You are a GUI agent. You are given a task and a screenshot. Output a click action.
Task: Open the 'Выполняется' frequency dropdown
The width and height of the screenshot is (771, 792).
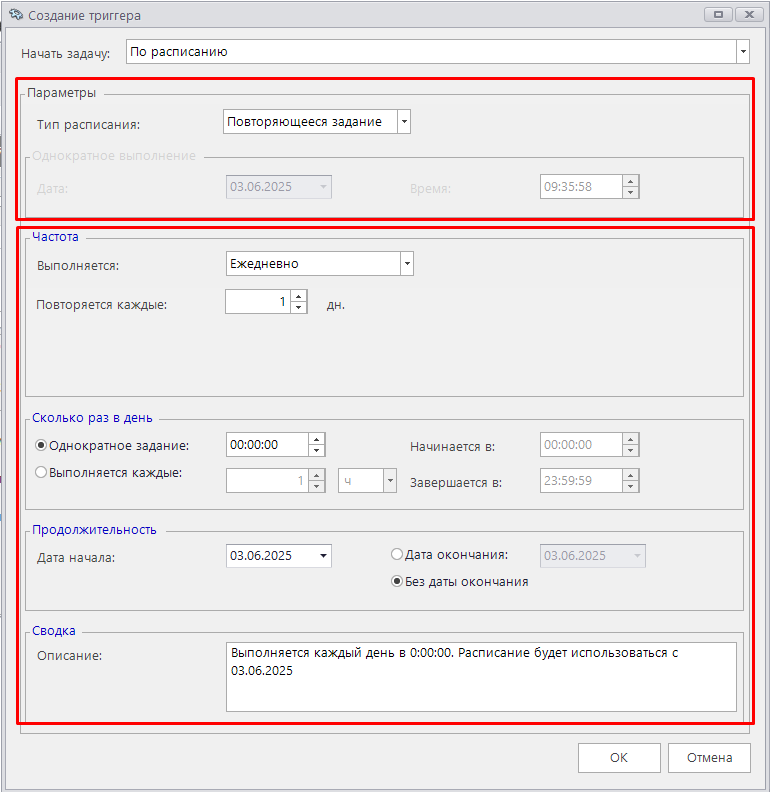[x=406, y=264]
